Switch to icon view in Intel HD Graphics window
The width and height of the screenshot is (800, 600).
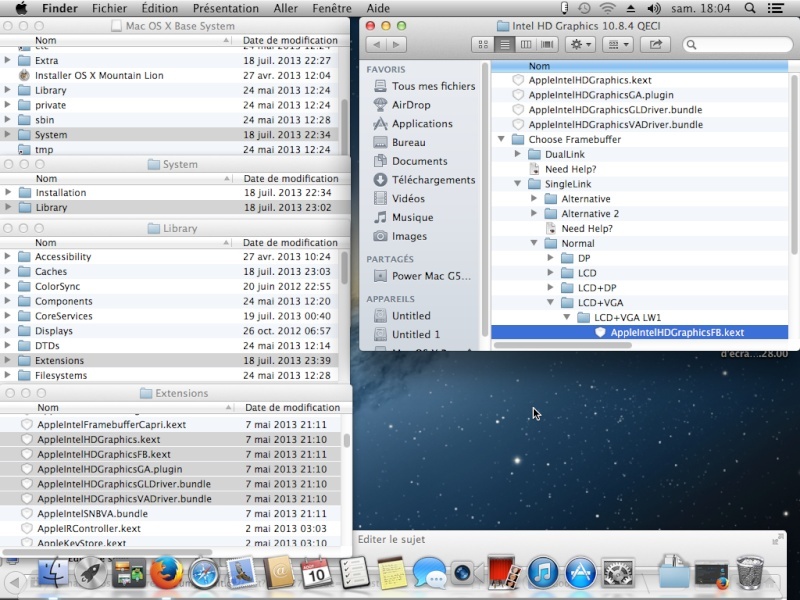pyautogui.click(x=483, y=44)
